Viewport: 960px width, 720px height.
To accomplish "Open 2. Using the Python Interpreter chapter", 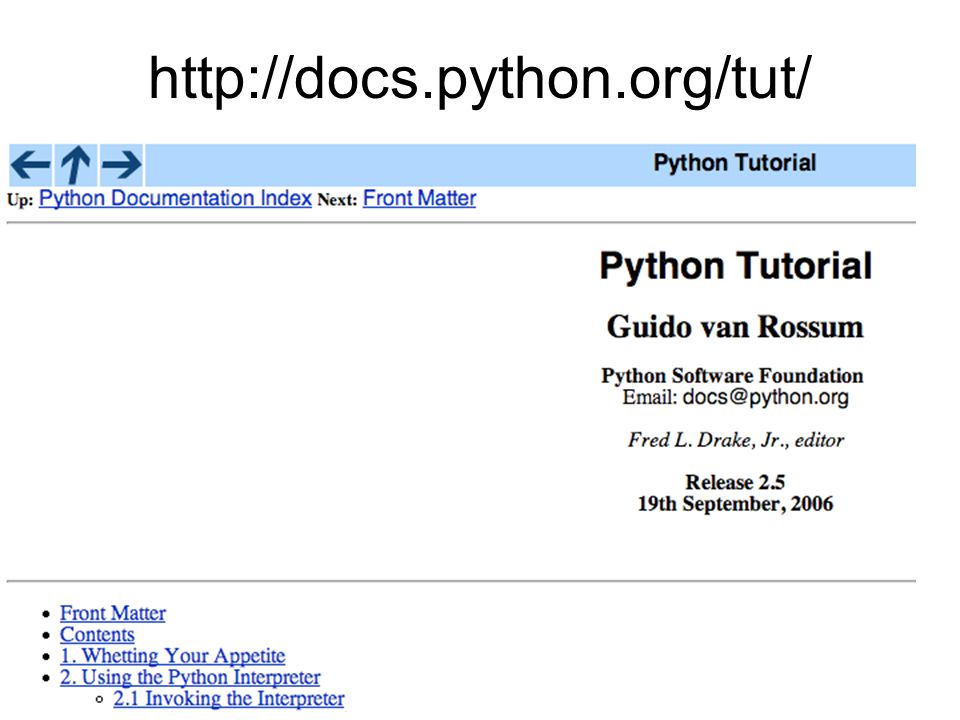I will pos(190,677).
